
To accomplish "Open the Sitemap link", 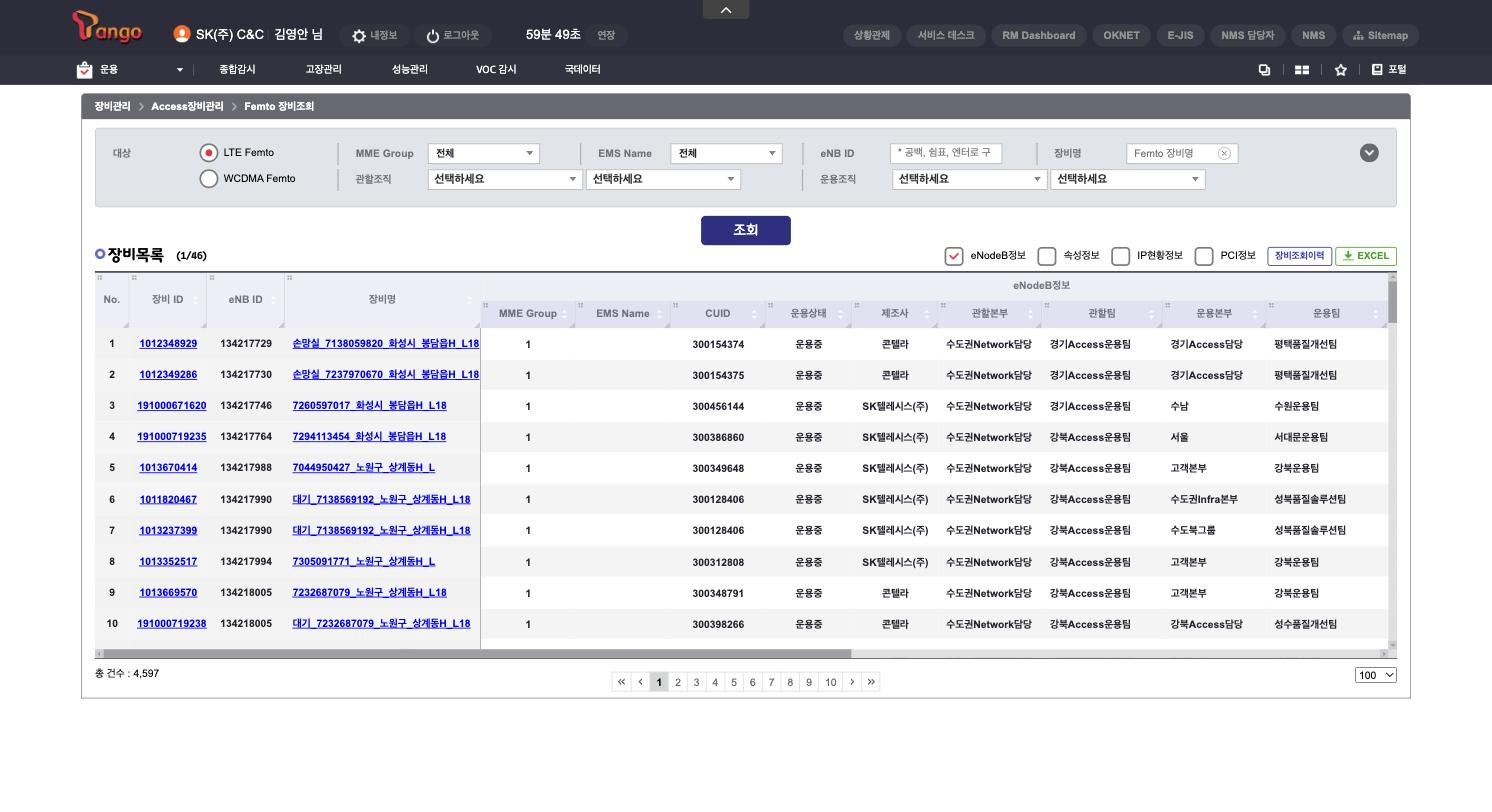I will 1380,35.
